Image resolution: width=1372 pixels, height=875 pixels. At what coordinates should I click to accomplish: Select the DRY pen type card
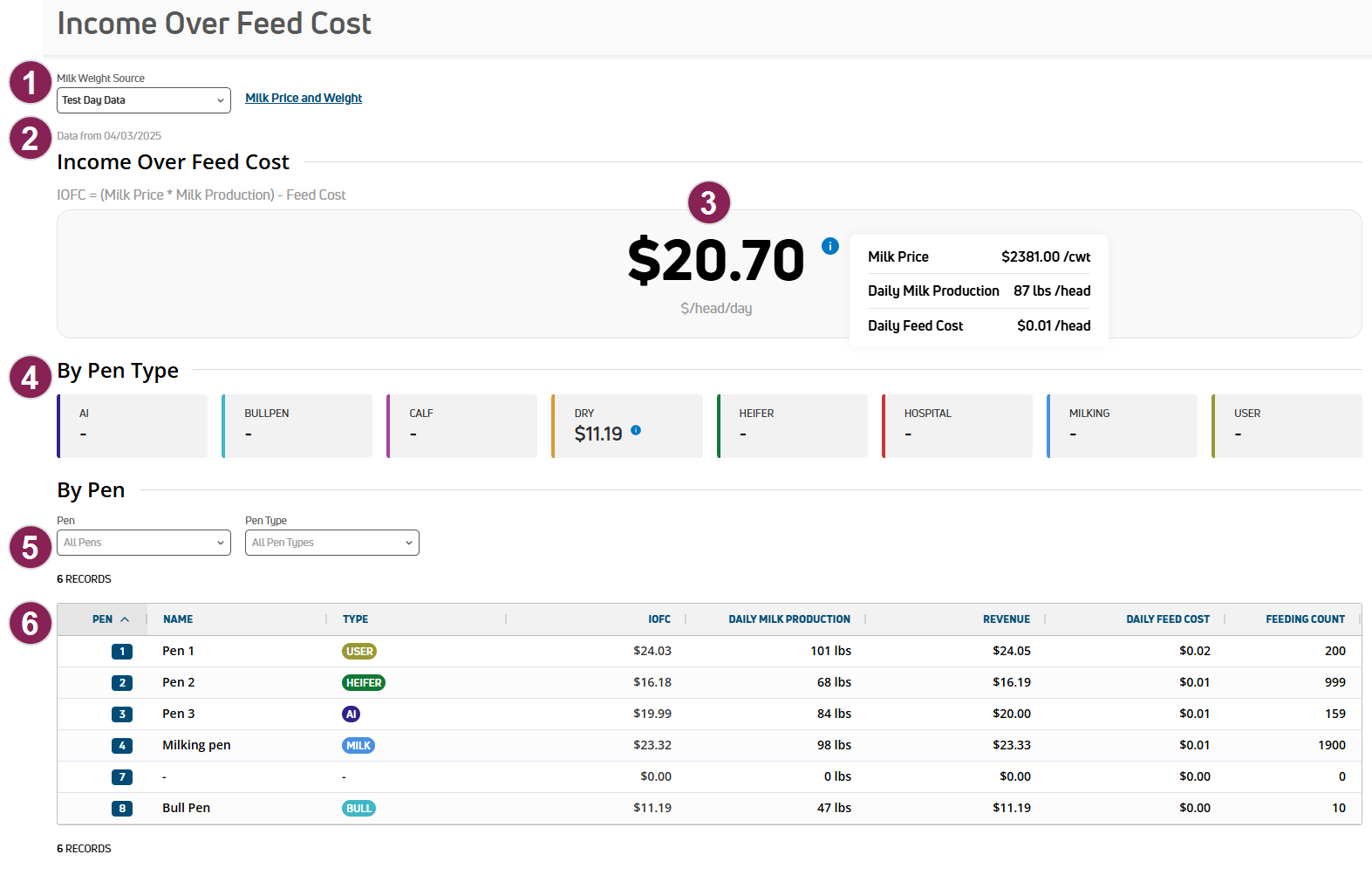point(627,426)
